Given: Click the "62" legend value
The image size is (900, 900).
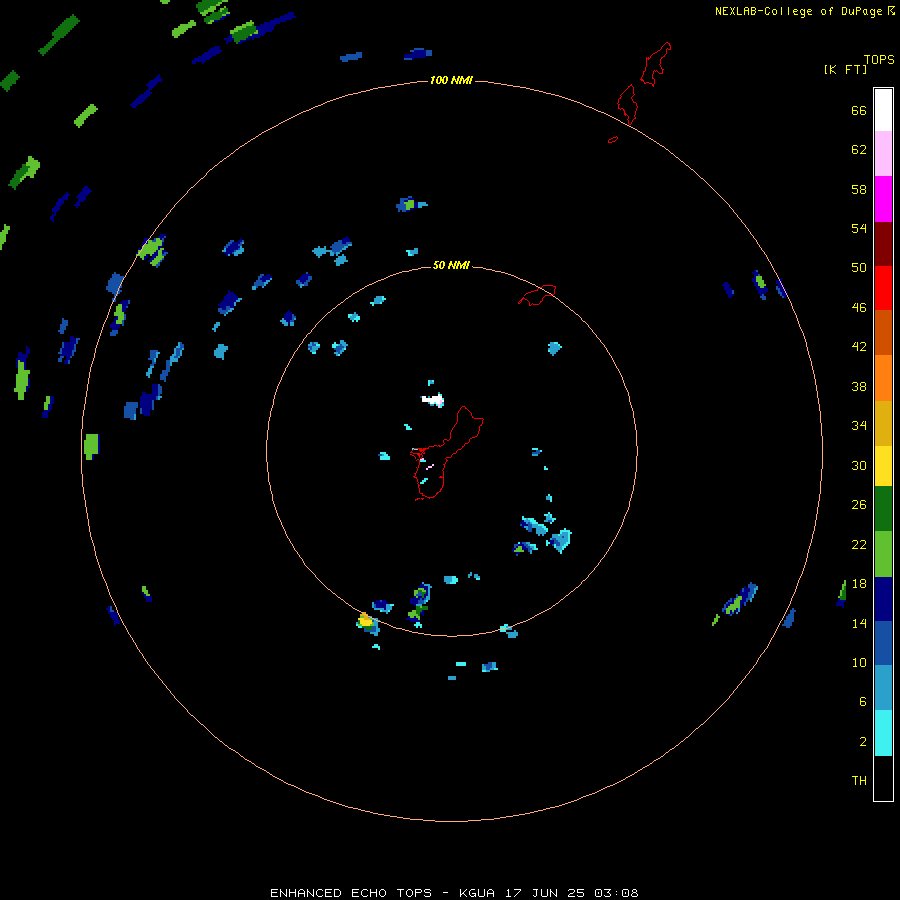Looking at the screenshot, I should point(859,149).
